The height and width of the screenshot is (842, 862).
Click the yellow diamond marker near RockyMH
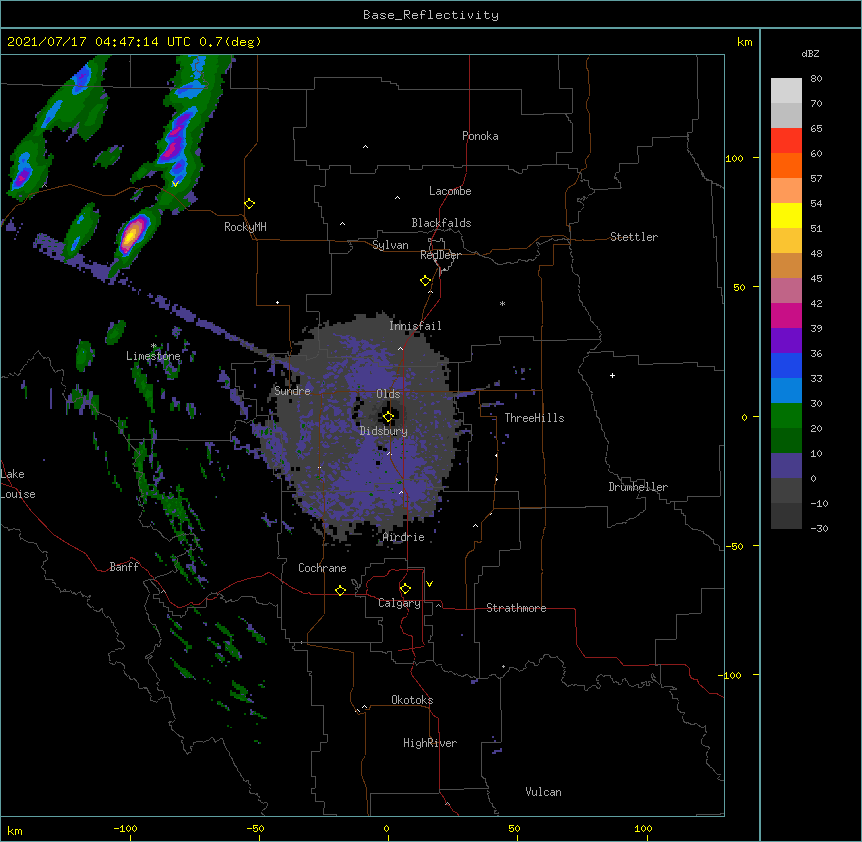(x=249, y=204)
